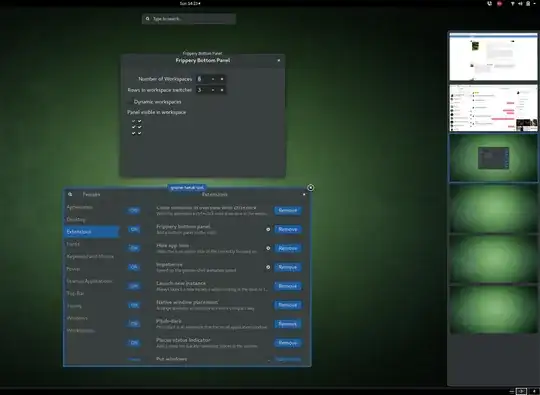This screenshot has width=540, height=395.
Task: Select Startup Applications in Tweaks sidebar
Action: pos(92,281)
